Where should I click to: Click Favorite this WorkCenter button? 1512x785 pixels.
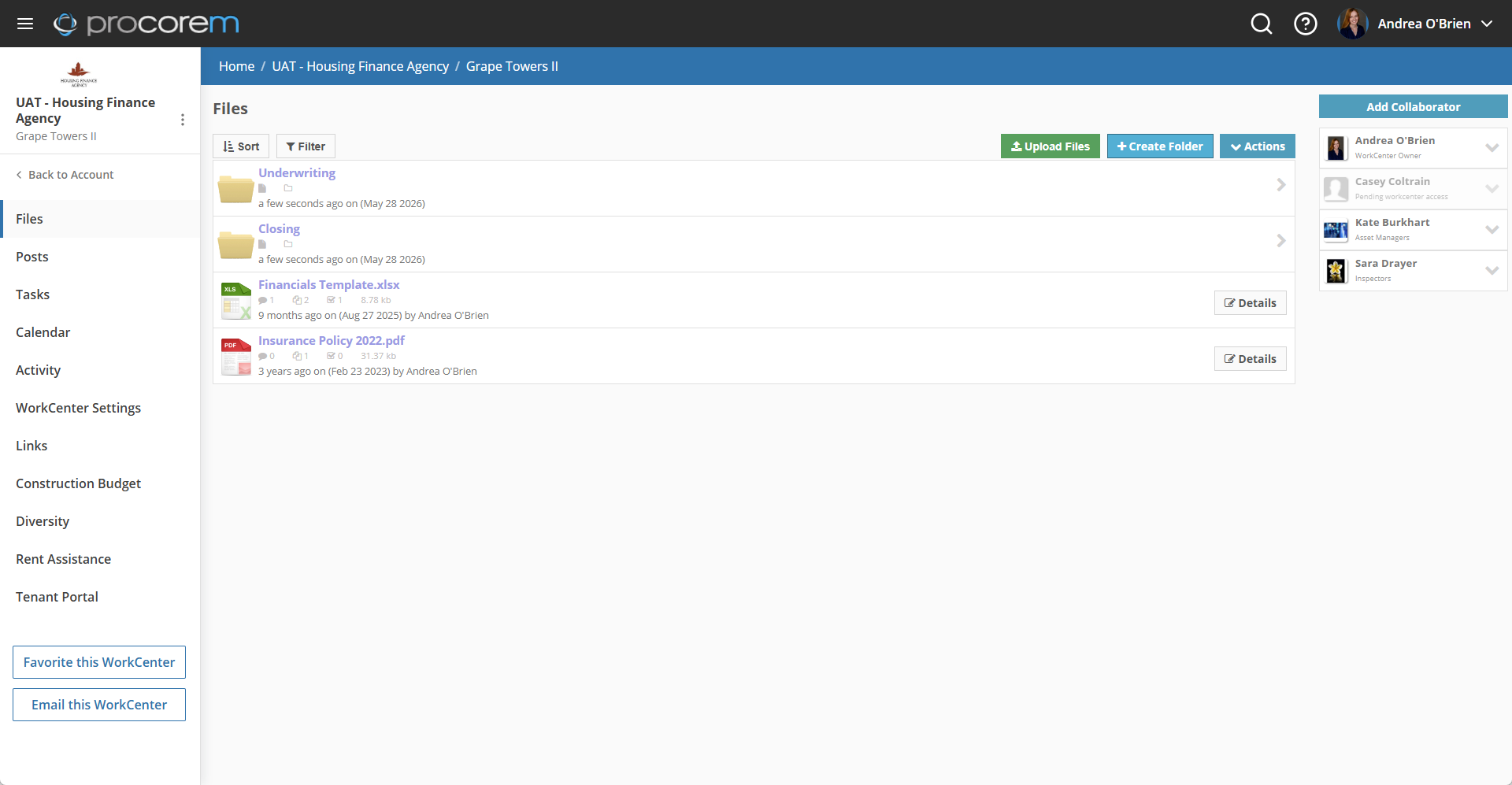(x=99, y=662)
